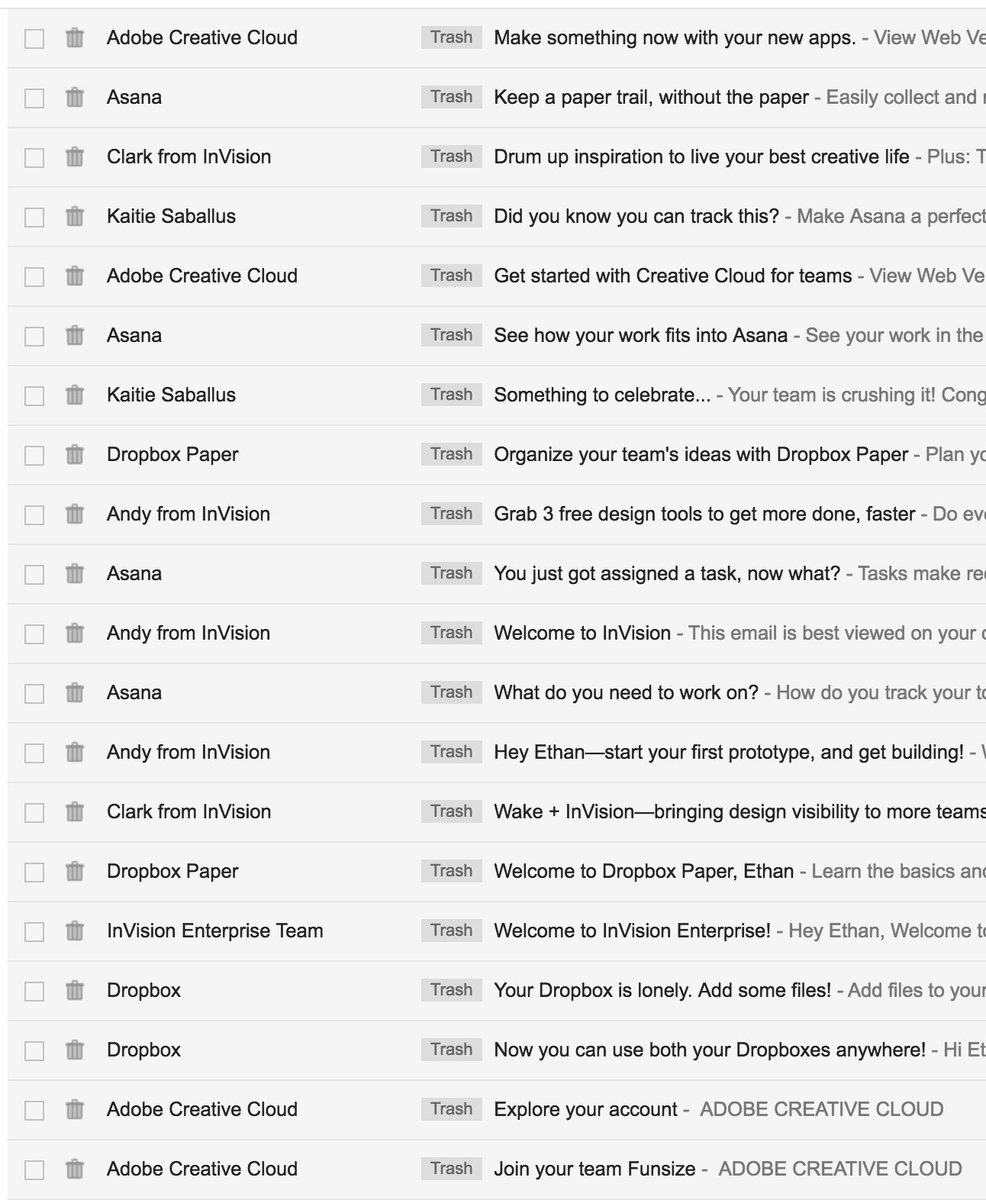
Task: Click the Trash label on Something to celebrate email
Action: pyautogui.click(x=450, y=395)
